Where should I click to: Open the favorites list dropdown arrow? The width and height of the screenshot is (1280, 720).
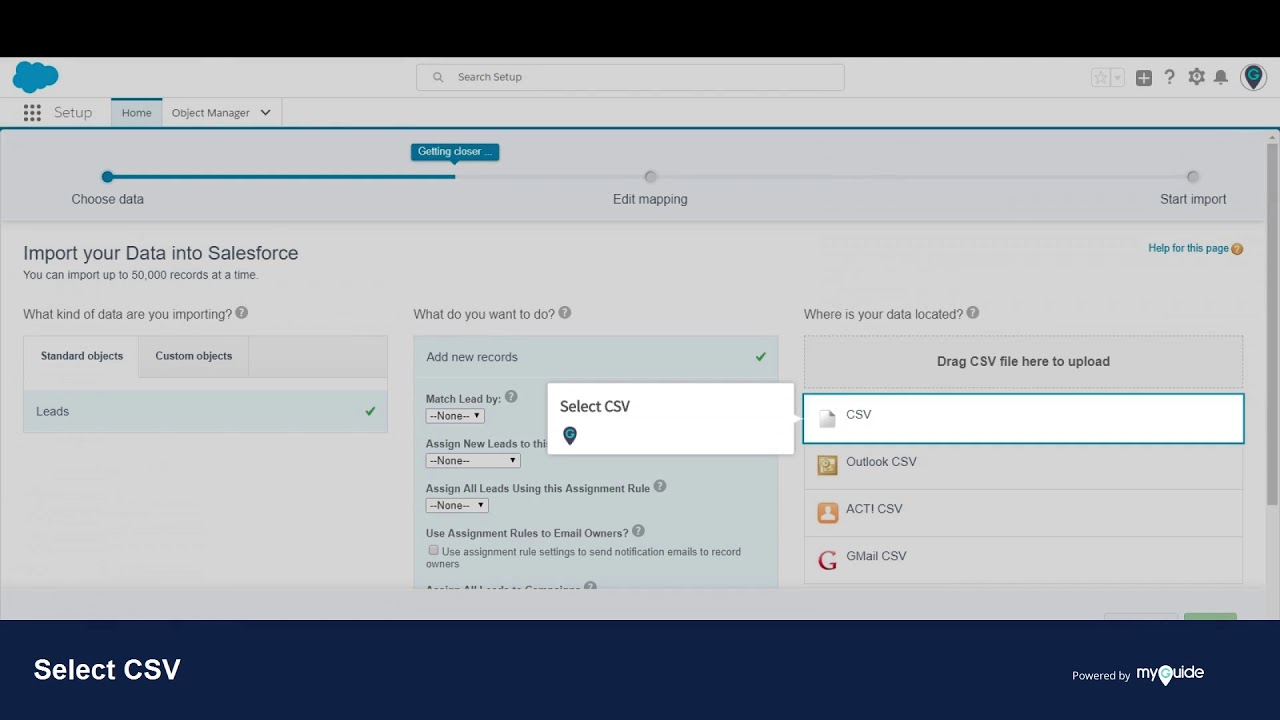(x=1117, y=78)
